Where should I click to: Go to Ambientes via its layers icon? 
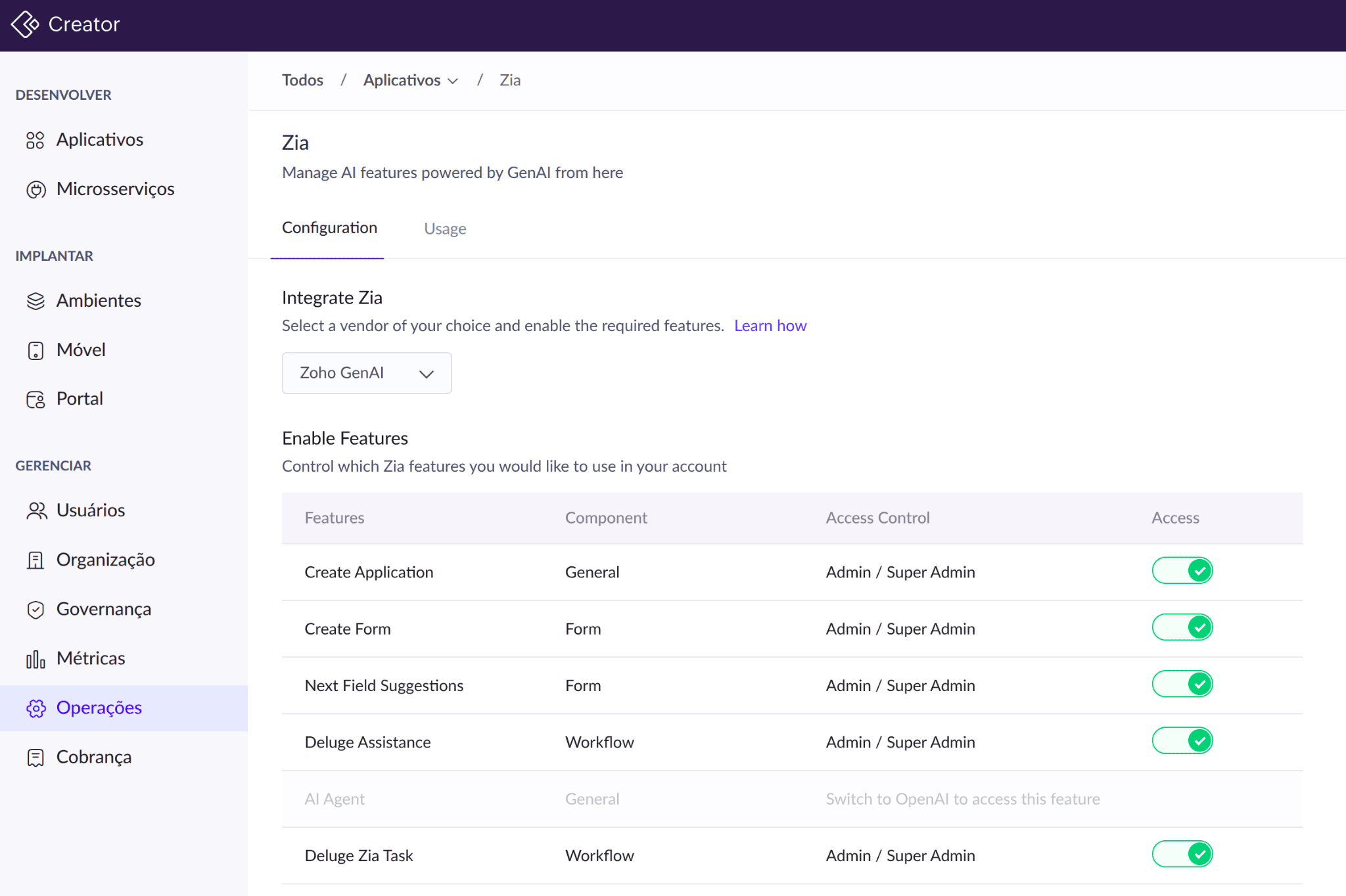click(x=35, y=301)
